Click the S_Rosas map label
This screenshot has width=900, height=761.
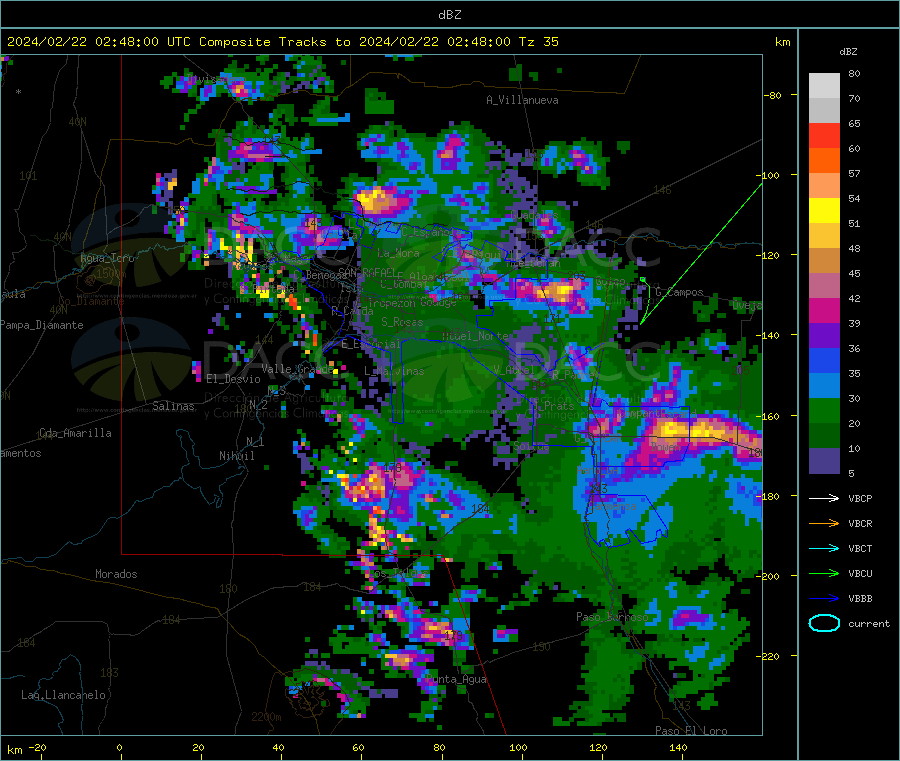pos(402,322)
